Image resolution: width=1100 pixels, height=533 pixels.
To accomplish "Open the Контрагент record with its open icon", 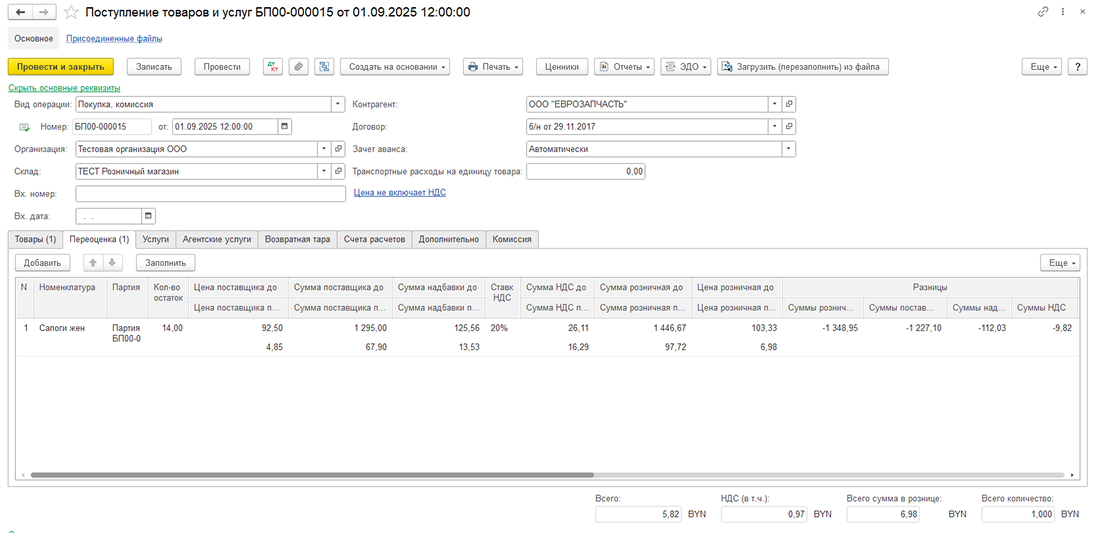I will (789, 104).
